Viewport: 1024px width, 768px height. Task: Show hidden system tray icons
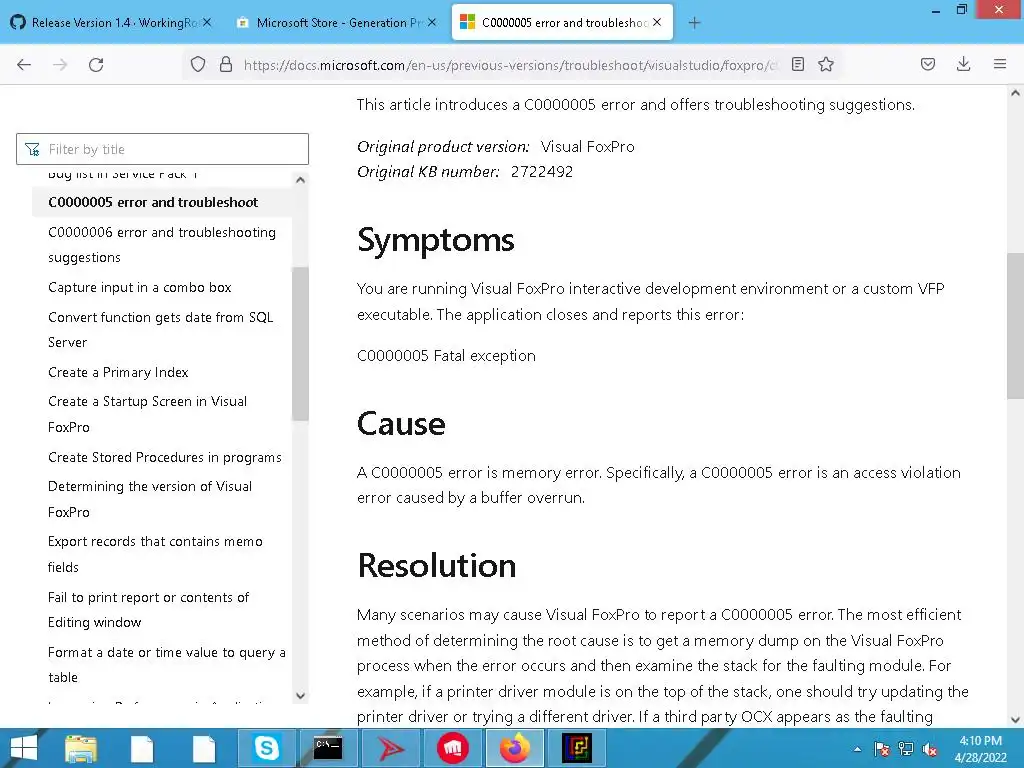(857, 749)
